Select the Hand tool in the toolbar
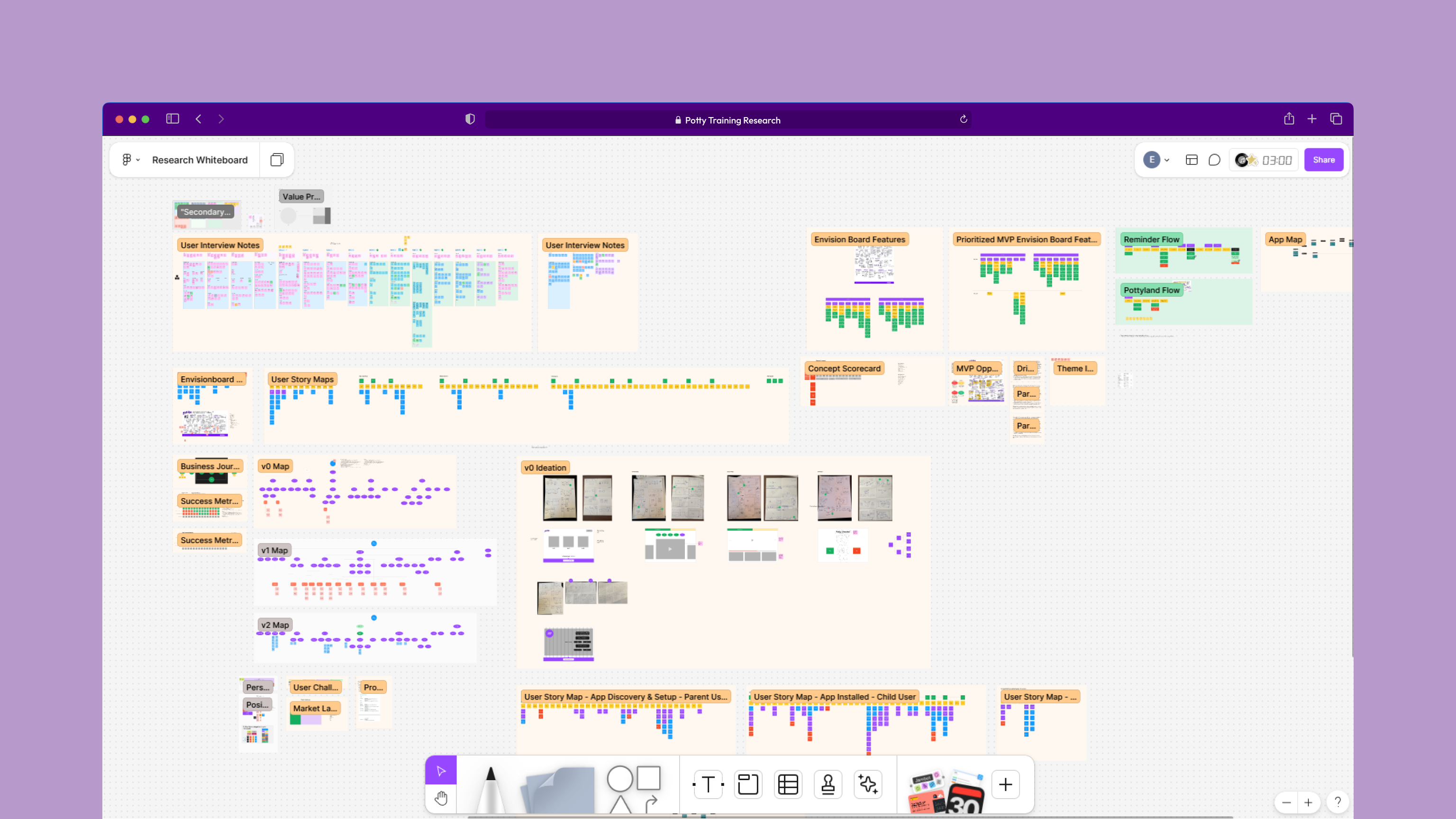Viewport: 1456px width, 819px height. (x=441, y=798)
